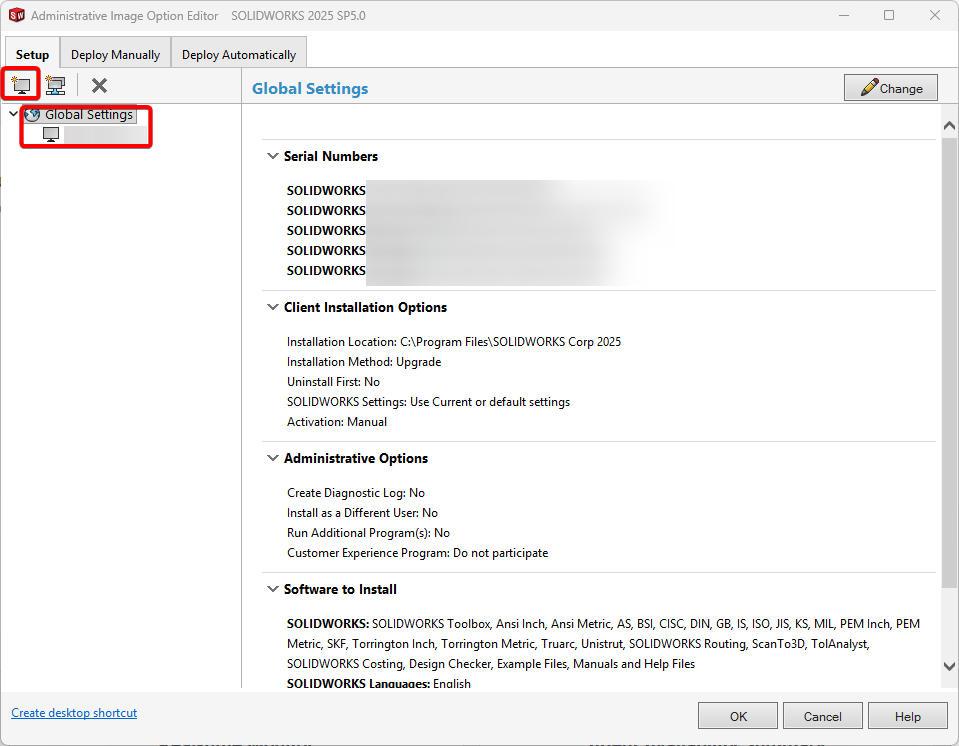Viewport: 959px width, 746px height.
Task: Click the Administrative Options heading text
Action: coord(355,458)
